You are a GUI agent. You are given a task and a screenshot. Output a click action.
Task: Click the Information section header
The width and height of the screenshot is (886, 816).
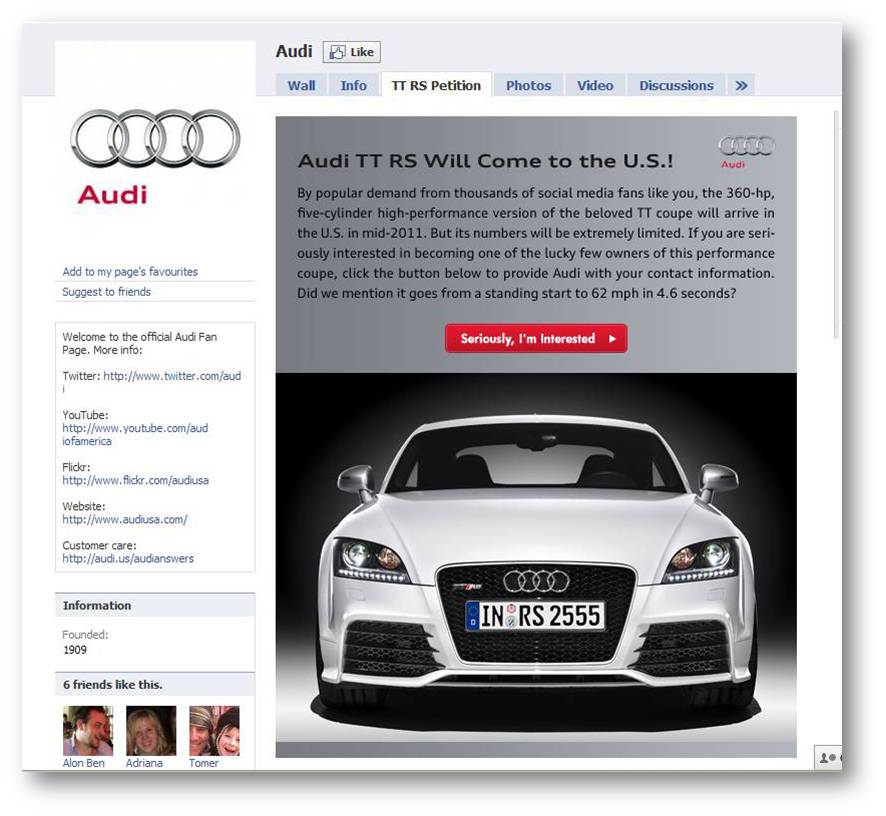[155, 605]
